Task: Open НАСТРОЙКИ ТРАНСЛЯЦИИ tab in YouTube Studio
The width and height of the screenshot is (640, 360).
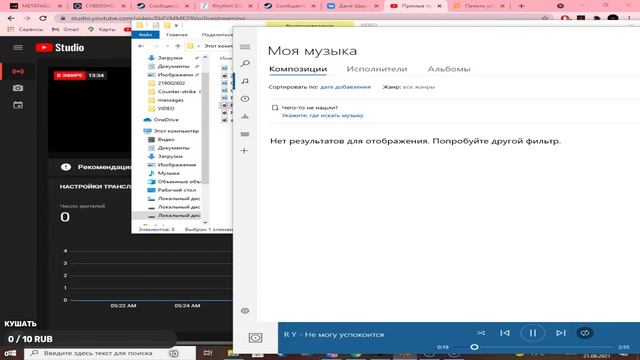Action: (96, 187)
